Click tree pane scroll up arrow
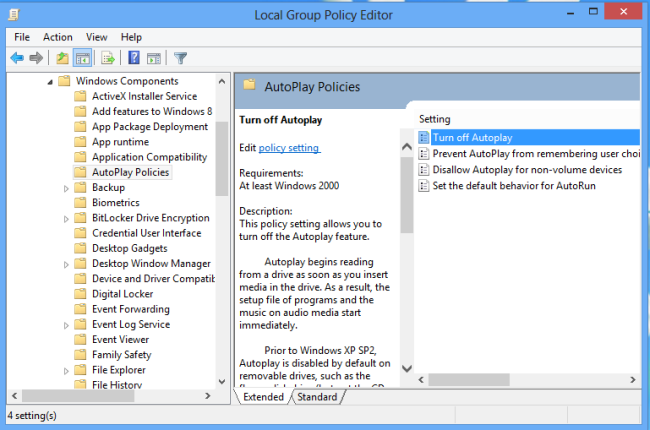The width and height of the screenshot is (650, 430). (222, 81)
